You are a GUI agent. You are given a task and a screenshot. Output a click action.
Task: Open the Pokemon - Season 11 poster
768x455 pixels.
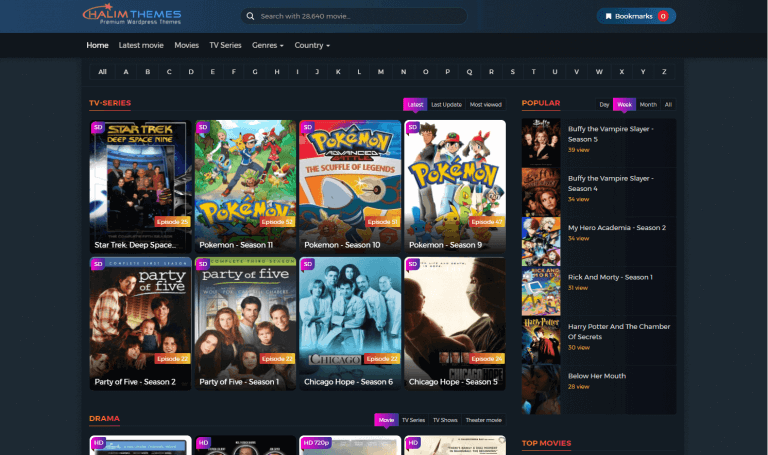[245, 186]
